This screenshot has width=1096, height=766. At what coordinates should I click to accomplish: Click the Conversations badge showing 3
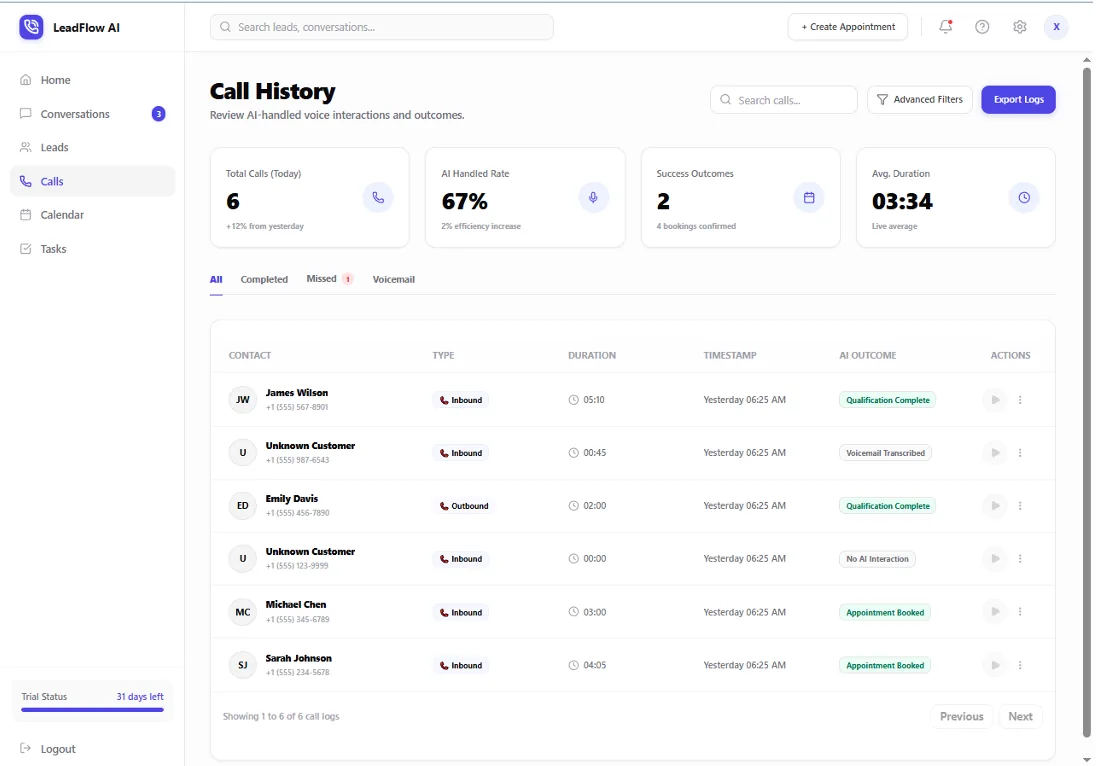[x=159, y=113]
